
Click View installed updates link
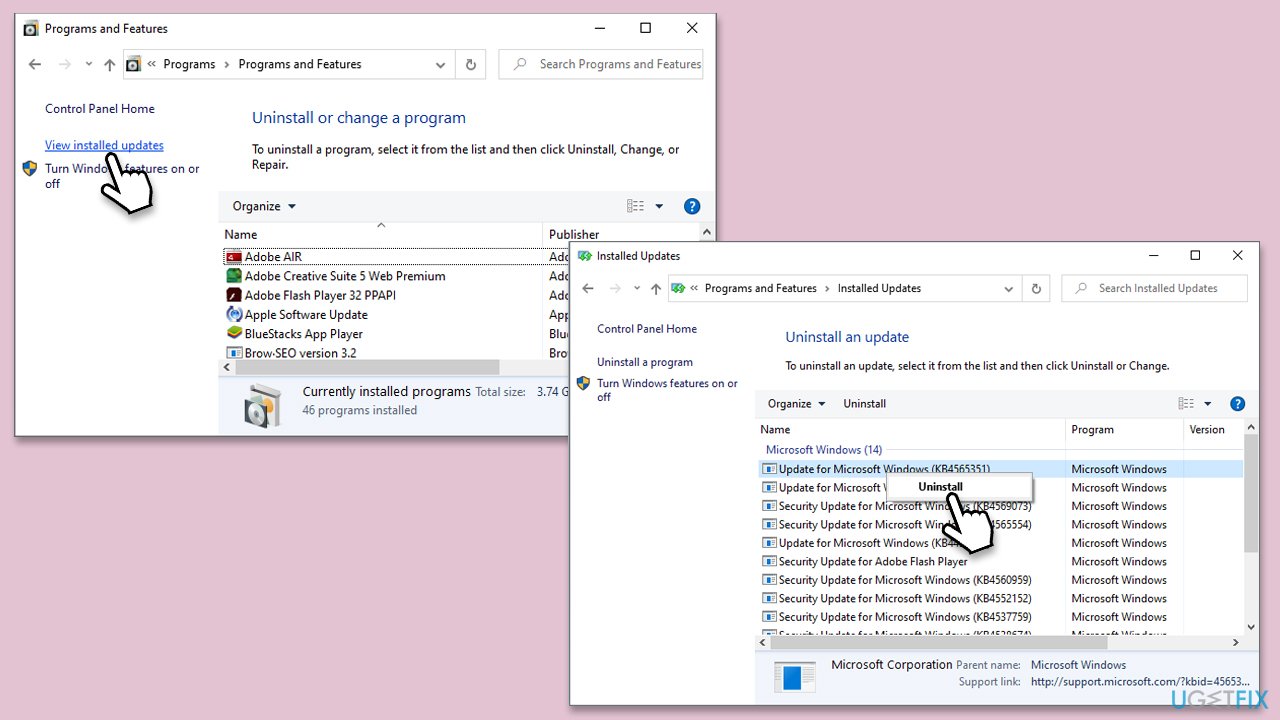[x=104, y=145]
